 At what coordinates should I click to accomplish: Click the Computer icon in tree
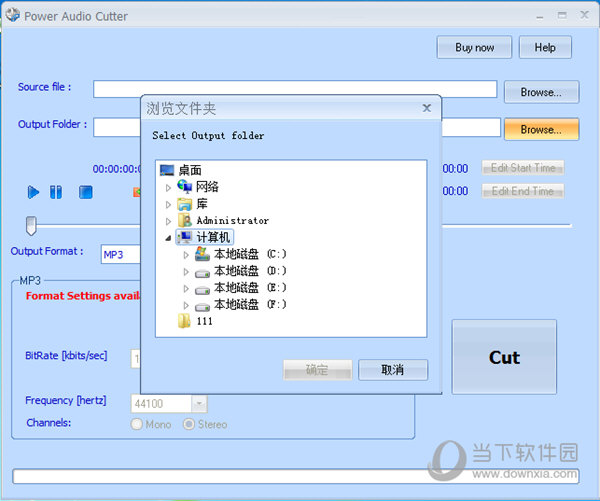tap(185, 237)
